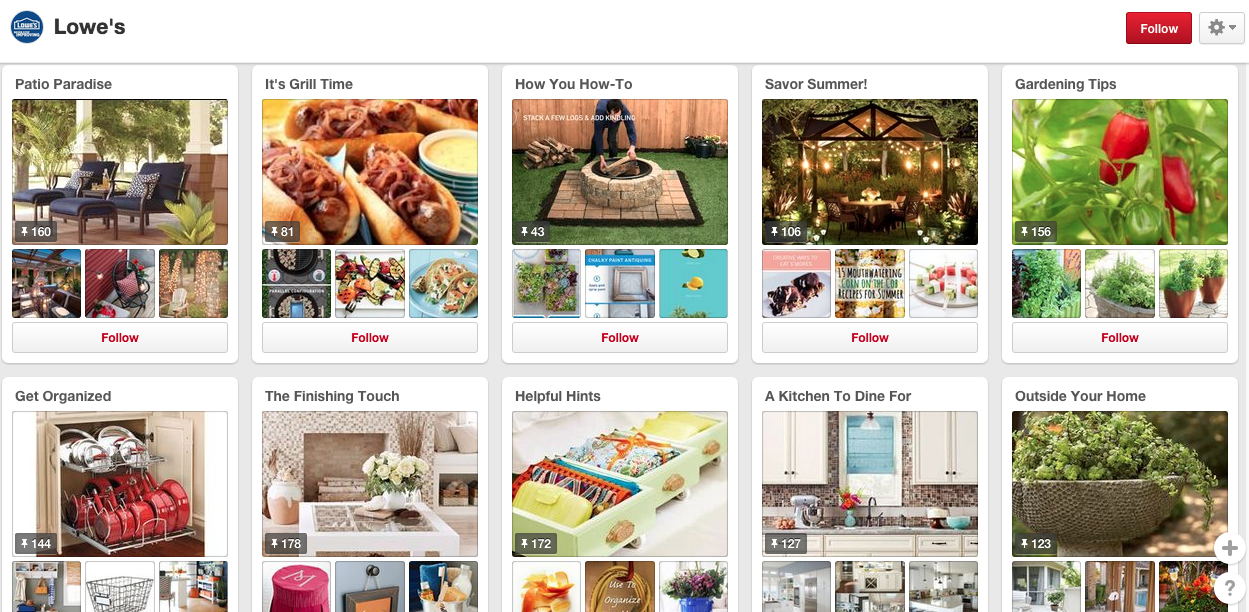
Task: Open the gear settings dropdown
Action: [x=1222, y=28]
